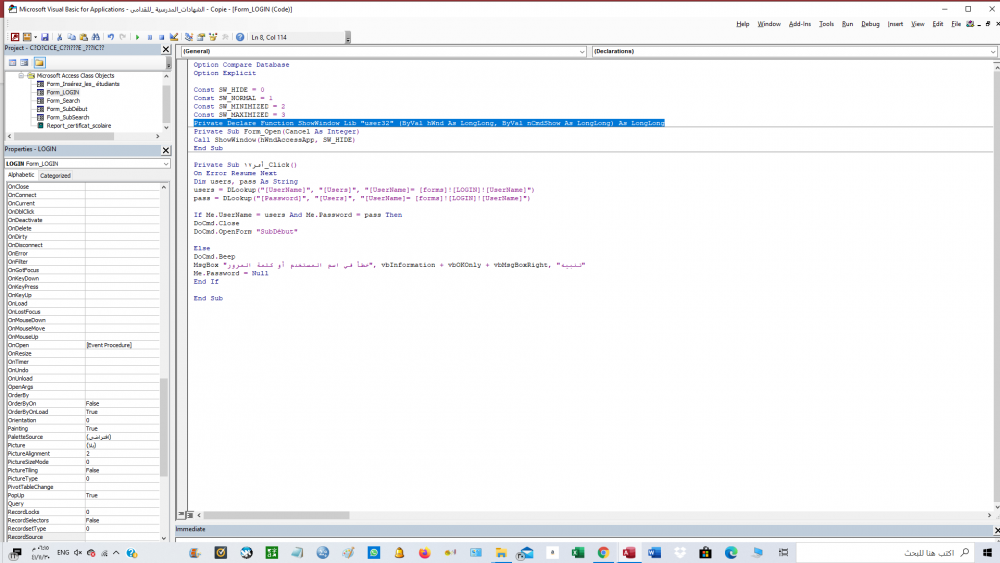Viewport: 1000px width, 563px height.
Task: Open the Object Browser toolbar icon
Action: 213,38
